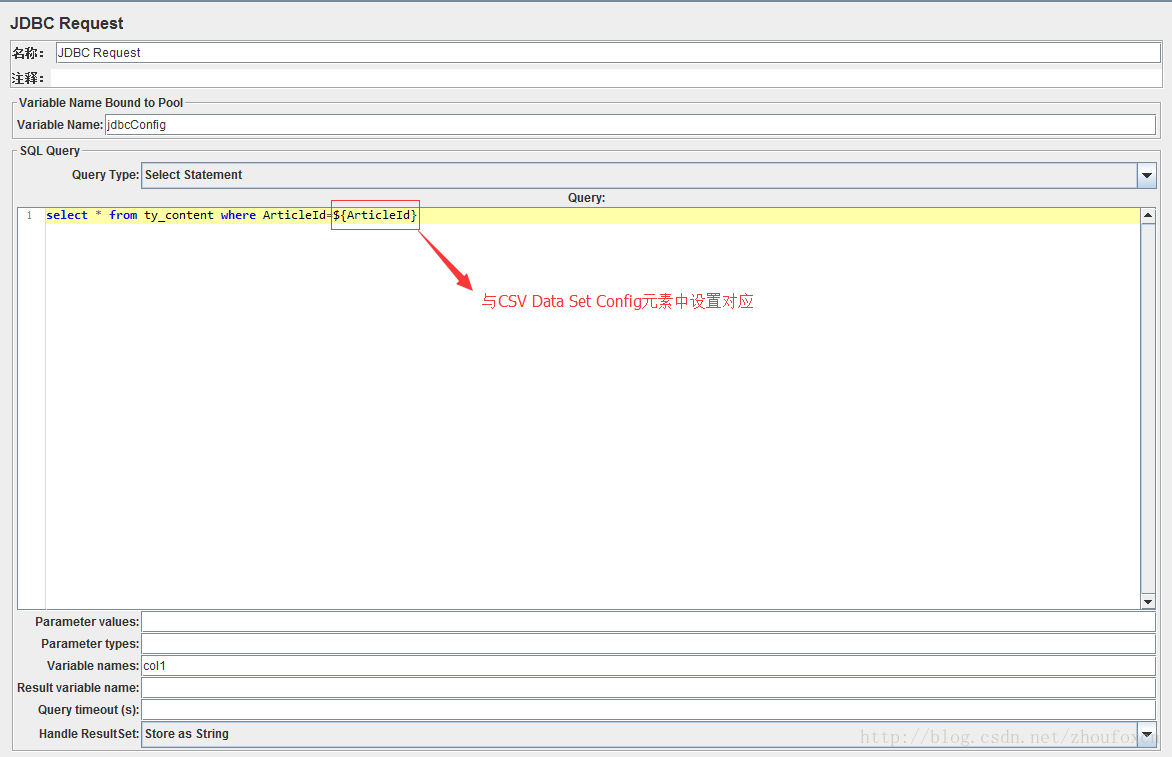Click the 'from' keyword in the query
Viewport: 1172px width, 757px height.
(123, 215)
